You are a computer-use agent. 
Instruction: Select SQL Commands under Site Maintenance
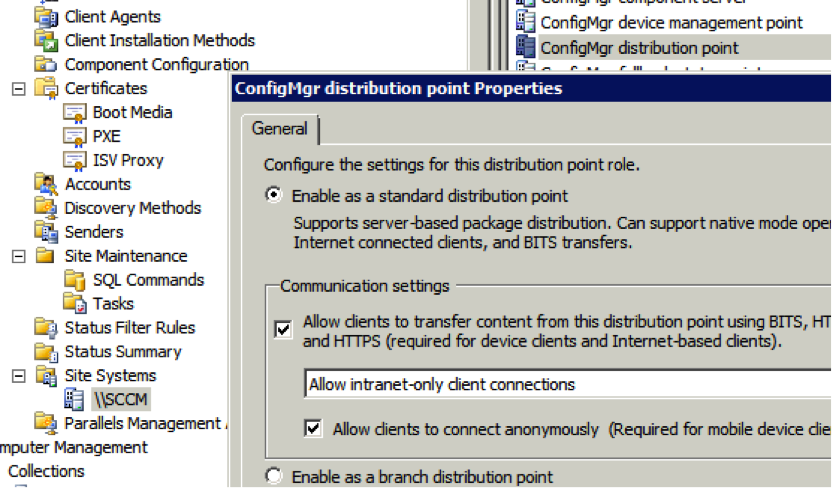tap(149, 280)
